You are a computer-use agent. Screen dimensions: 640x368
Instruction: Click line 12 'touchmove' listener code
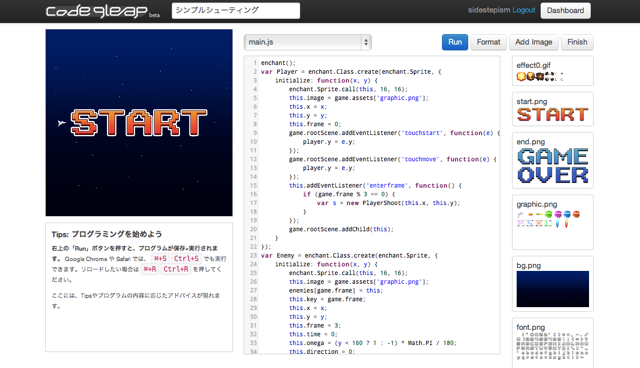(393, 159)
